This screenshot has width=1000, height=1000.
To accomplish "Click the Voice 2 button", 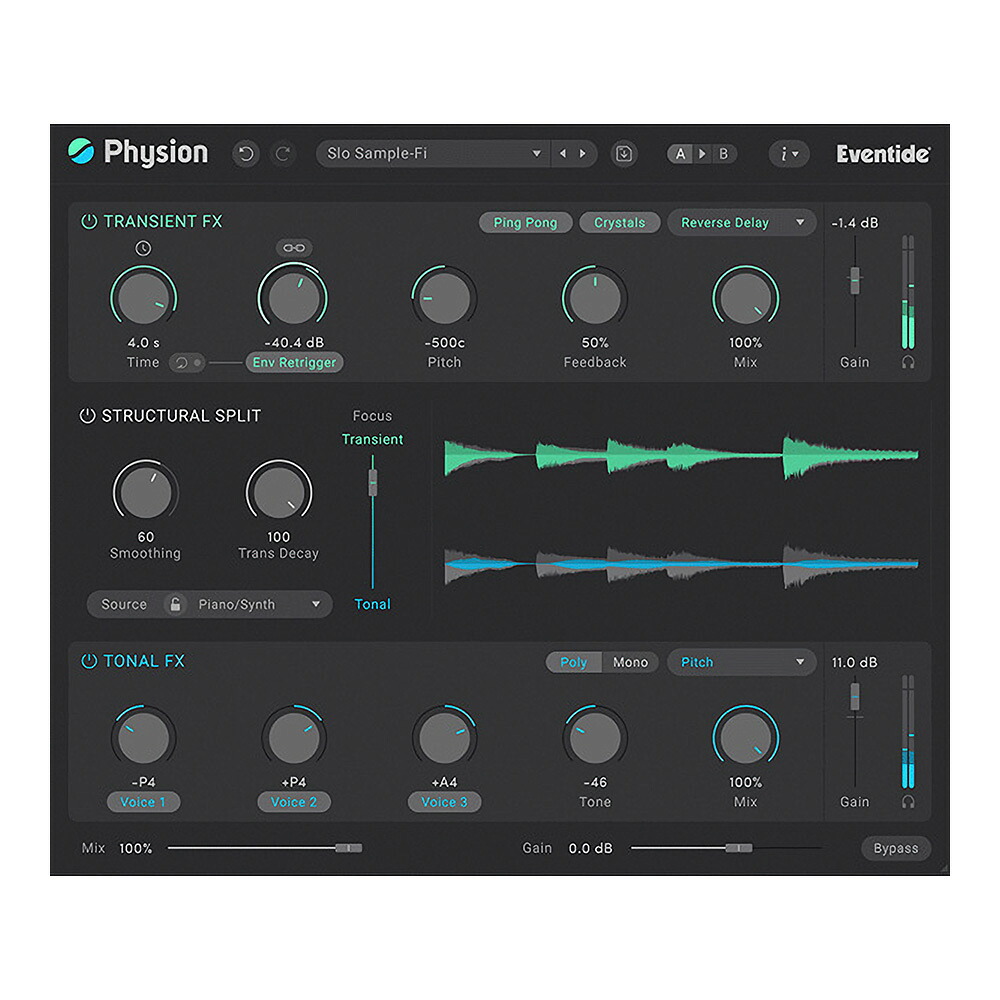I will click(x=294, y=802).
